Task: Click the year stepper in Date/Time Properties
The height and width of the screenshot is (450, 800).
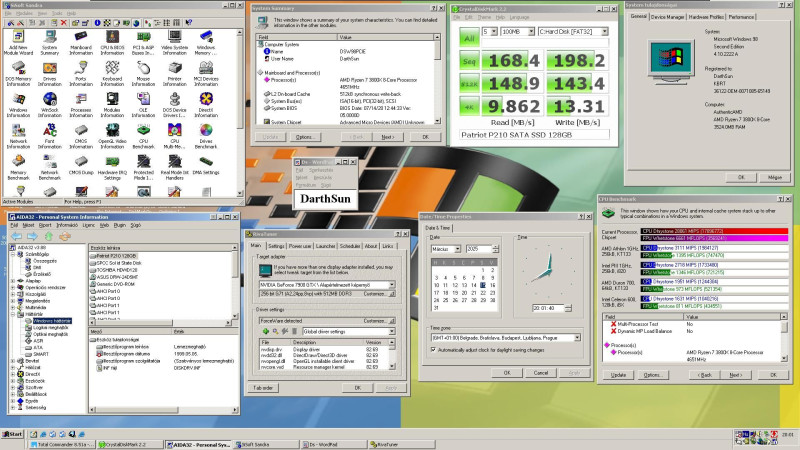Action: [495, 249]
